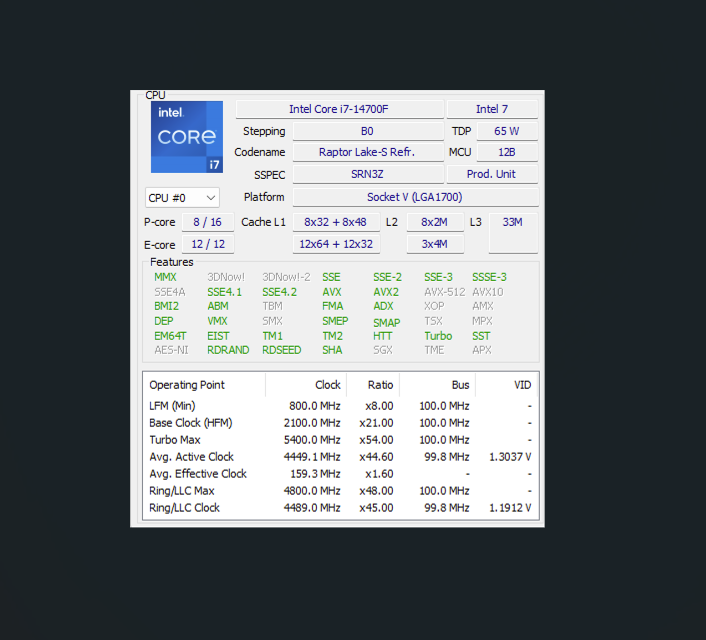
Task: Click the Bus column header
Action: tap(438, 385)
